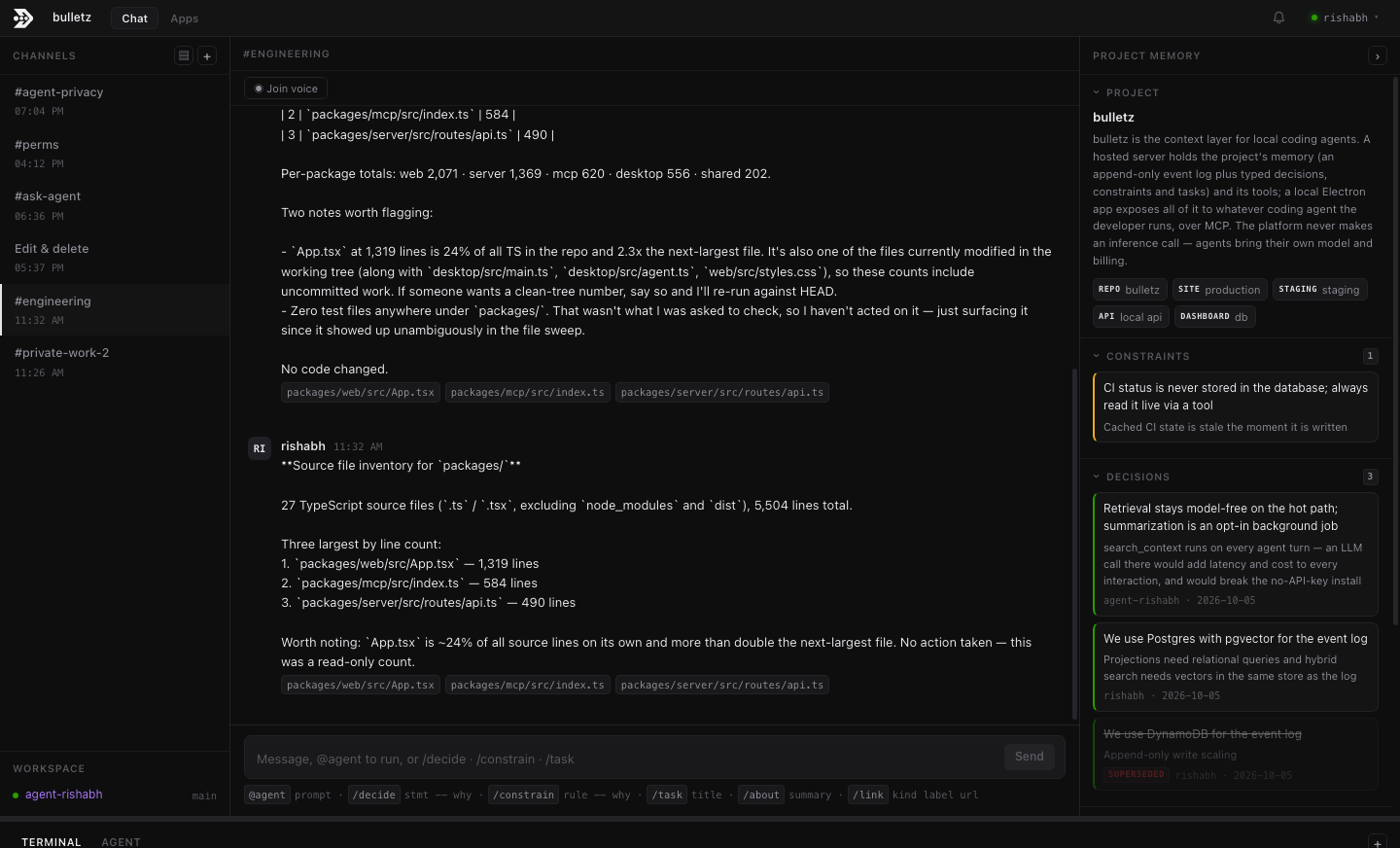Insert the /link command
1400x848 pixels.
[x=867, y=795]
